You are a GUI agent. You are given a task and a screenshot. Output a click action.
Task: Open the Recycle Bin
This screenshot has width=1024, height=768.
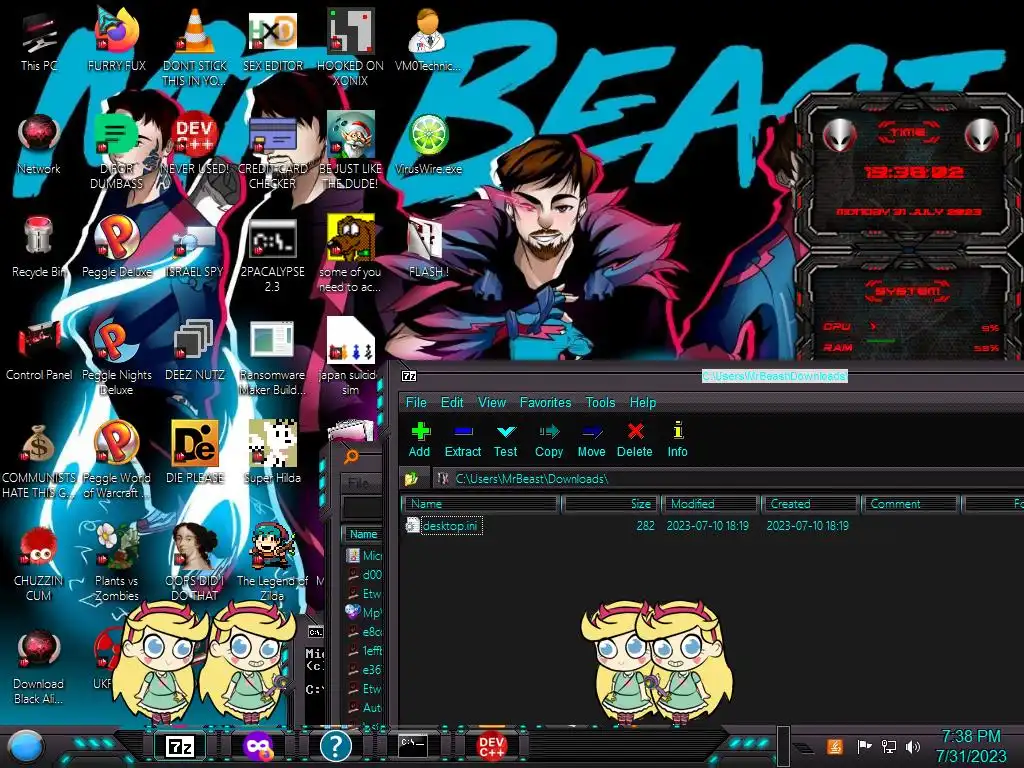39,247
